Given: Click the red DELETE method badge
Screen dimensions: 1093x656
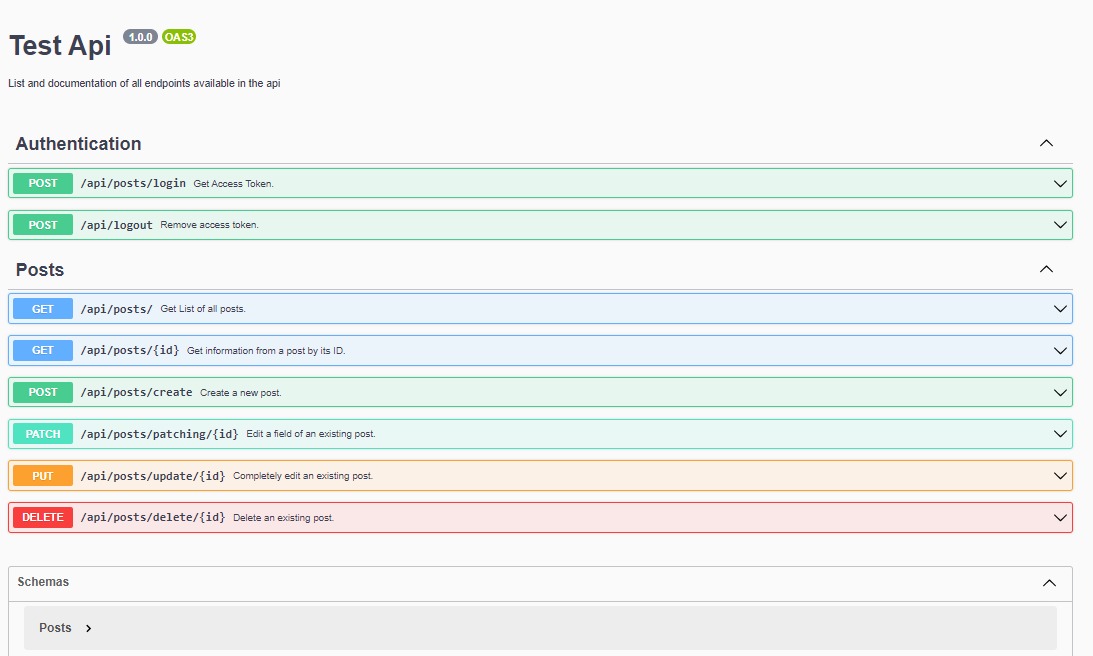Looking at the screenshot, I should (43, 517).
